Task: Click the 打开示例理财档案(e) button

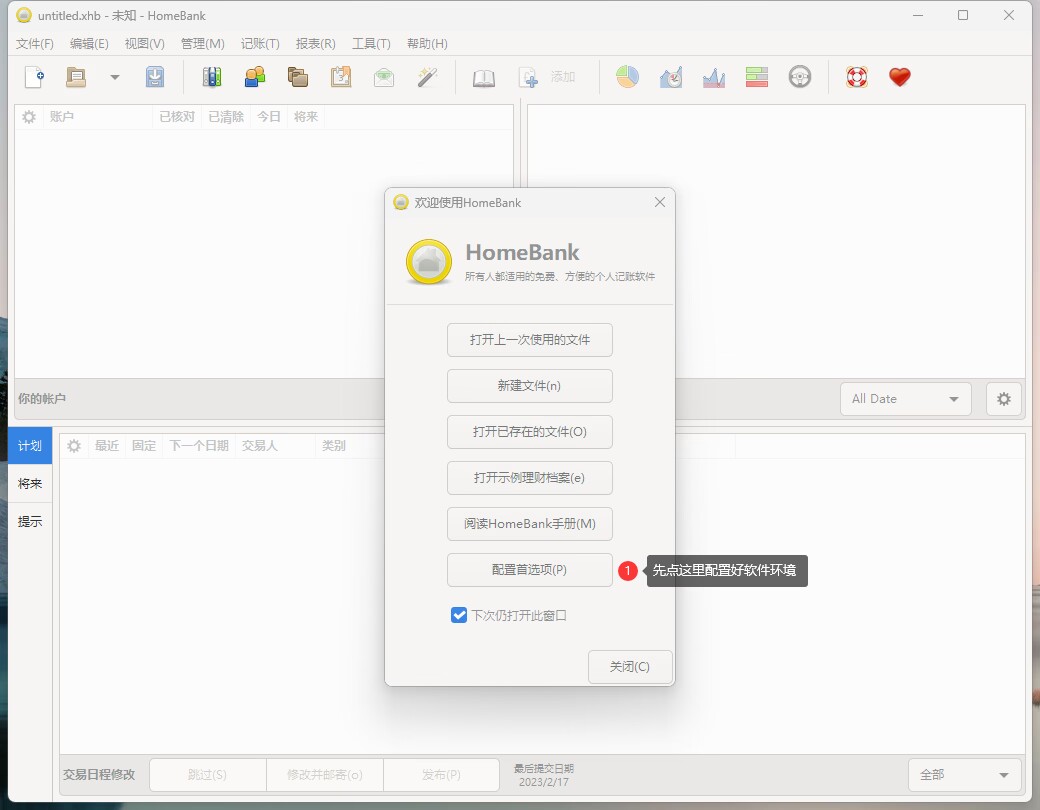Action: pyautogui.click(x=529, y=478)
